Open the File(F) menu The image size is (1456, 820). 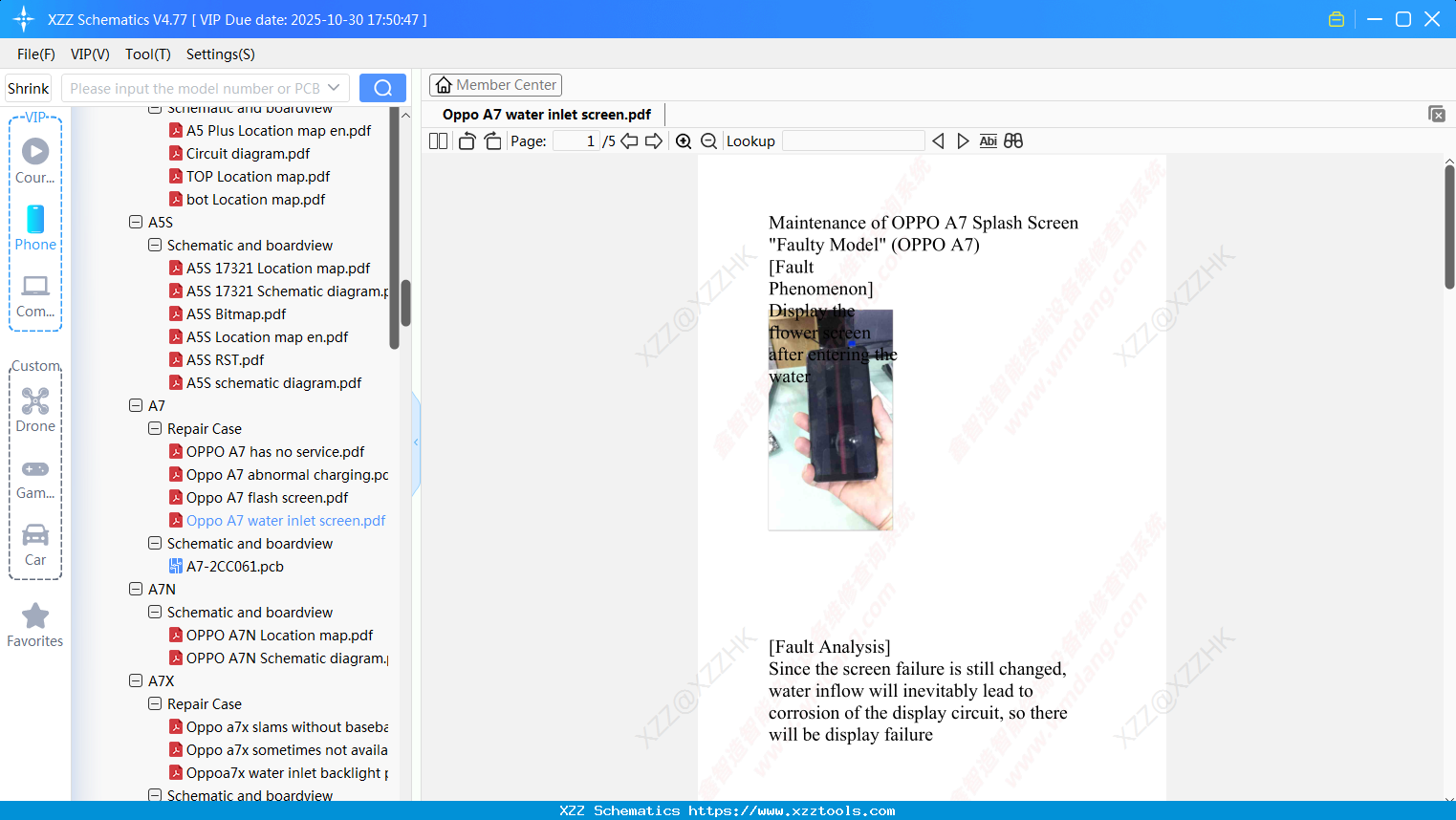pos(36,54)
